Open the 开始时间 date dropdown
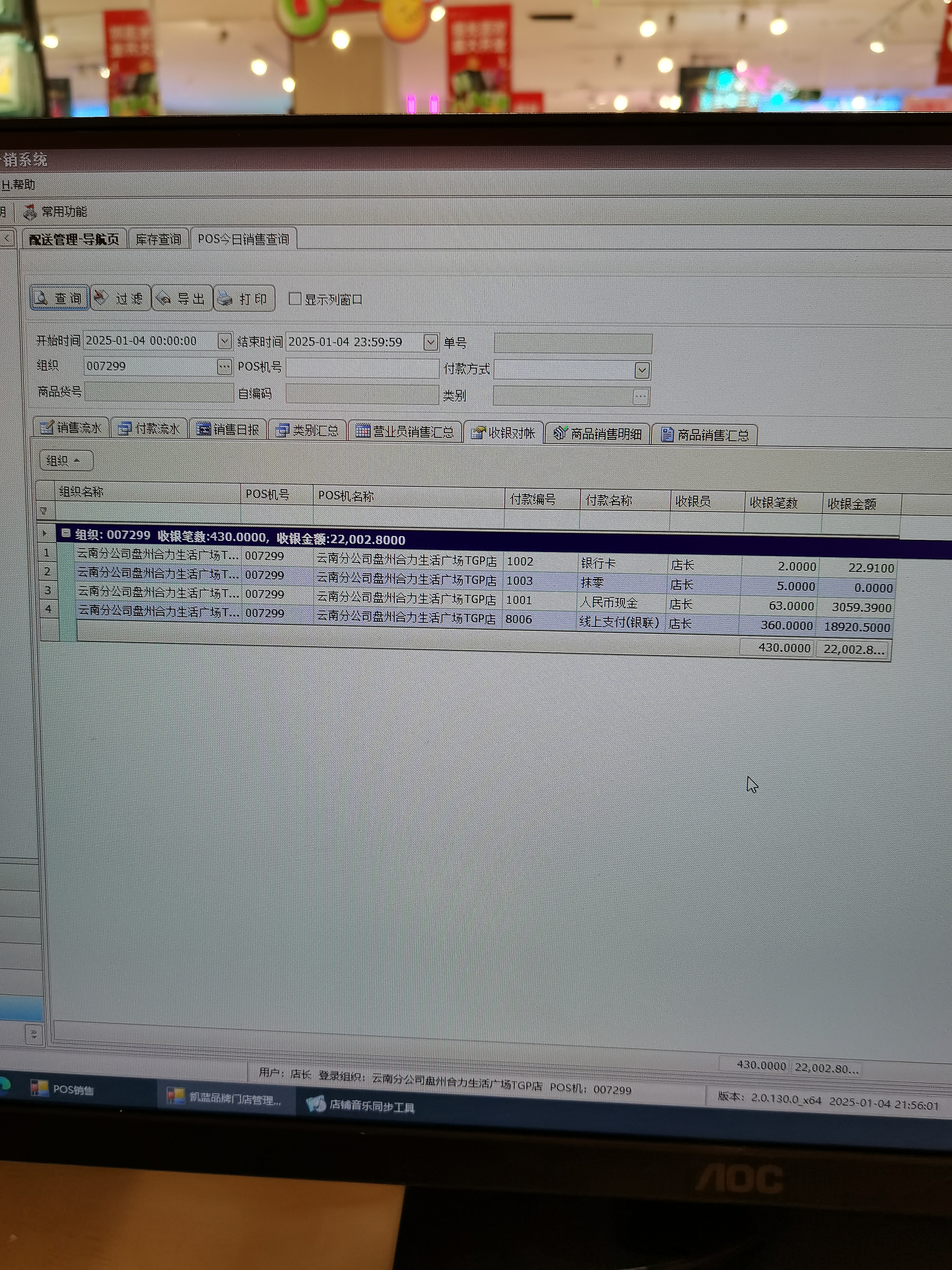The image size is (952, 1270). (225, 341)
